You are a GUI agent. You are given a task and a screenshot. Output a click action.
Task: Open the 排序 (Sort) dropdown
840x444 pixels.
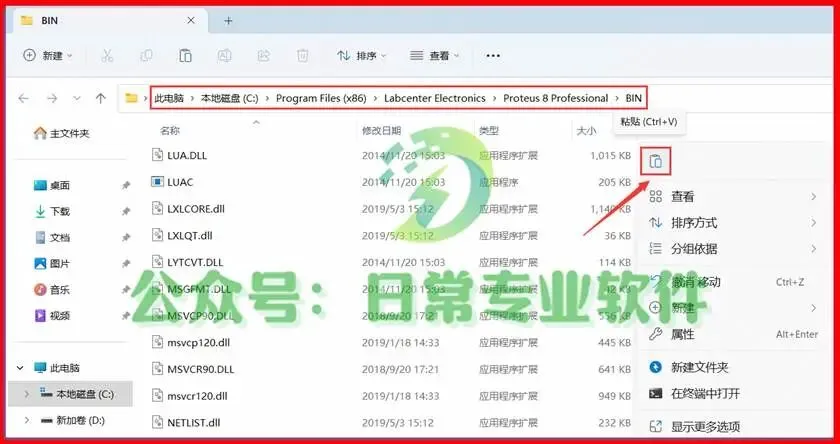[361, 56]
